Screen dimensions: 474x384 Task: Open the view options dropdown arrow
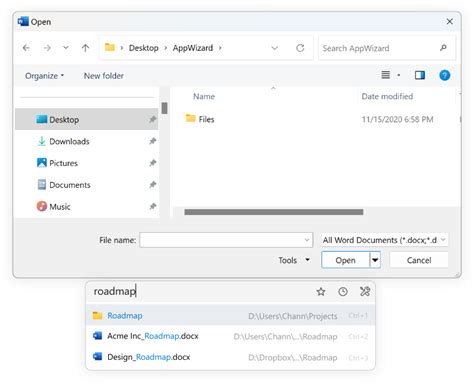399,75
